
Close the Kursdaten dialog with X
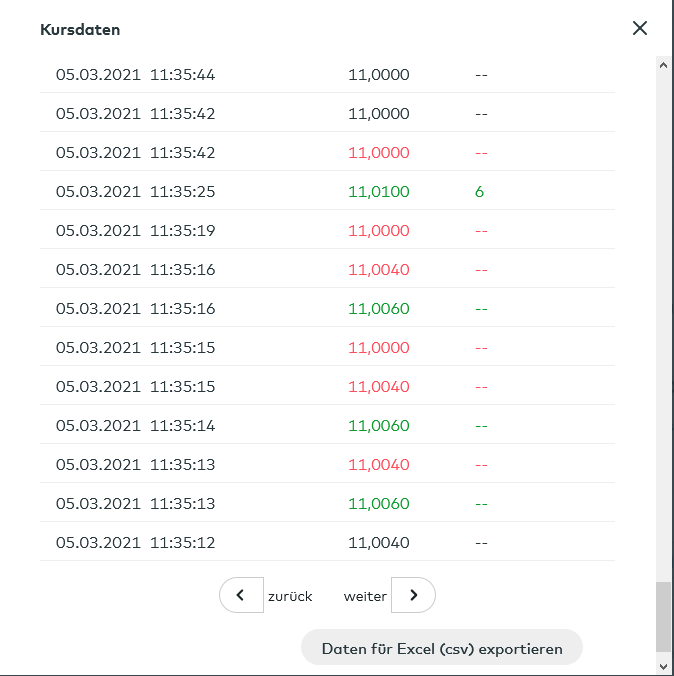(x=640, y=28)
